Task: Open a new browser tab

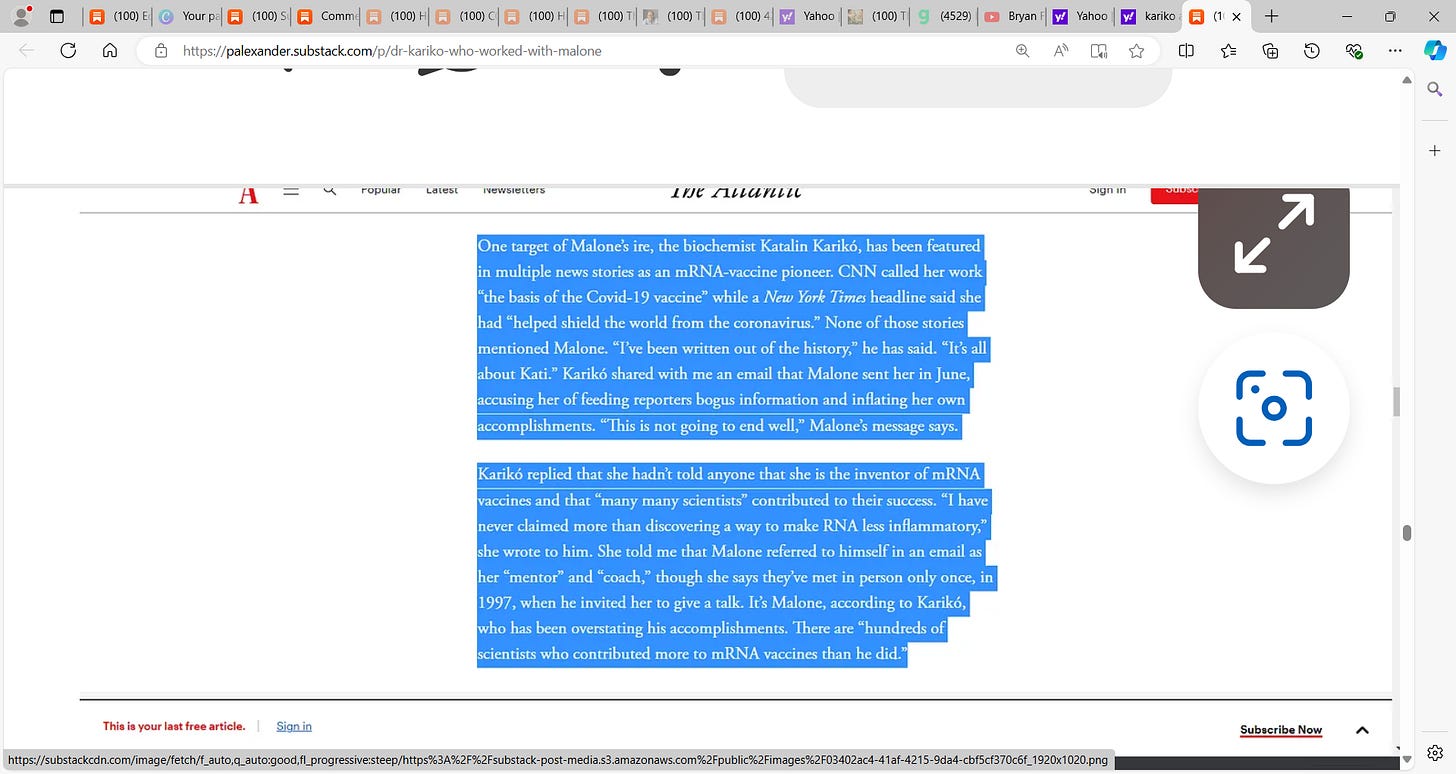Action: tap(1272, 16)
